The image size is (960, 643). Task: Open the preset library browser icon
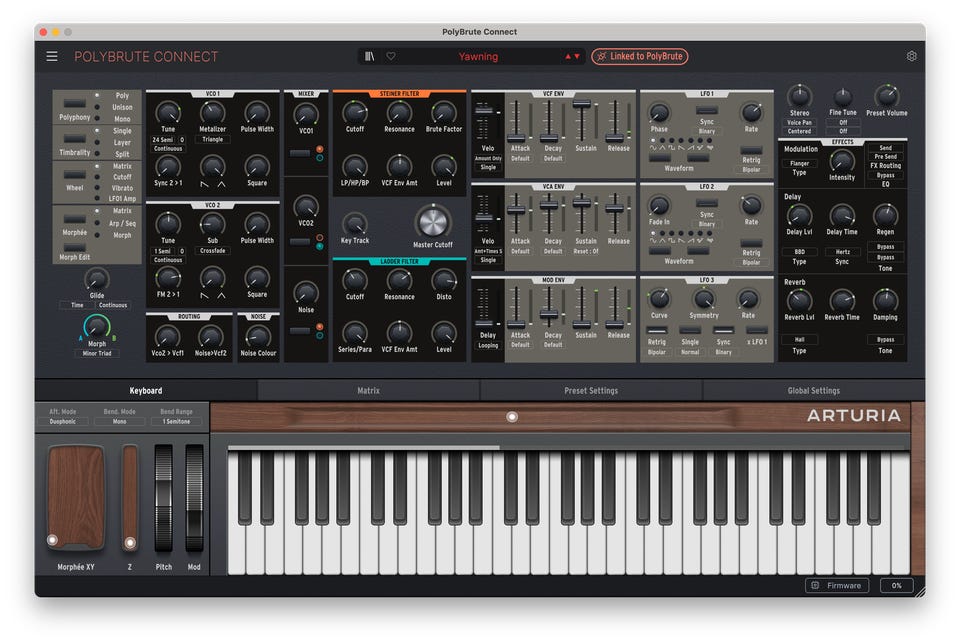click(370, 56)
